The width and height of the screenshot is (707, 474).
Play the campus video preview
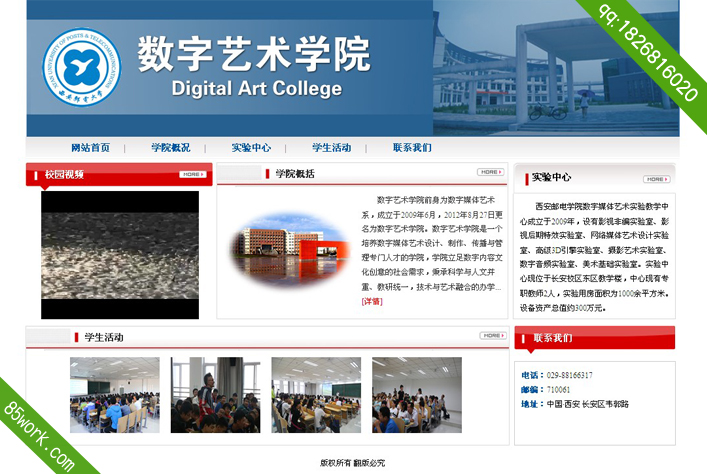pos(120,255)
